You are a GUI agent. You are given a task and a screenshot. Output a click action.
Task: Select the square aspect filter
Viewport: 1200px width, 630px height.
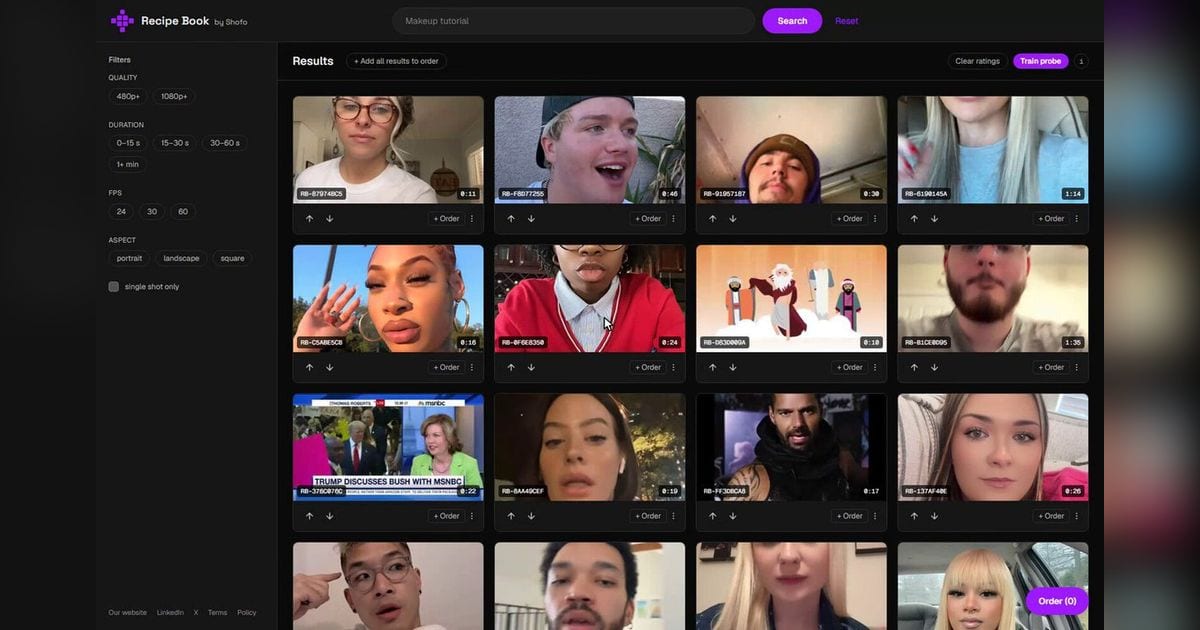pos(232,258)
